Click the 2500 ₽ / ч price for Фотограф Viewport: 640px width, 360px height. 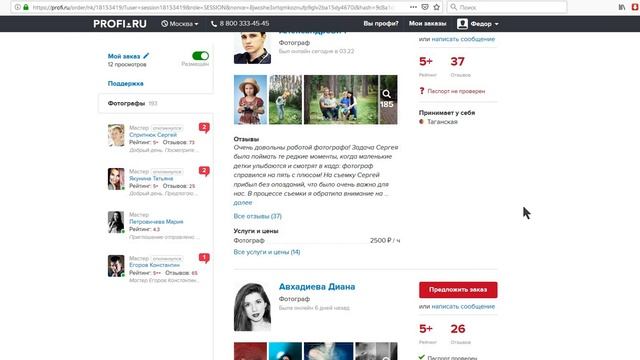pyautogui.click(x=385, y=240)
